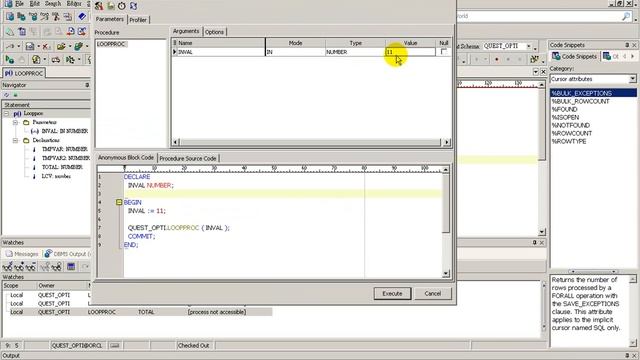Click the first icon in the top main toolbar row
This screenshot has width=640, height=360.
click(10, 17)
